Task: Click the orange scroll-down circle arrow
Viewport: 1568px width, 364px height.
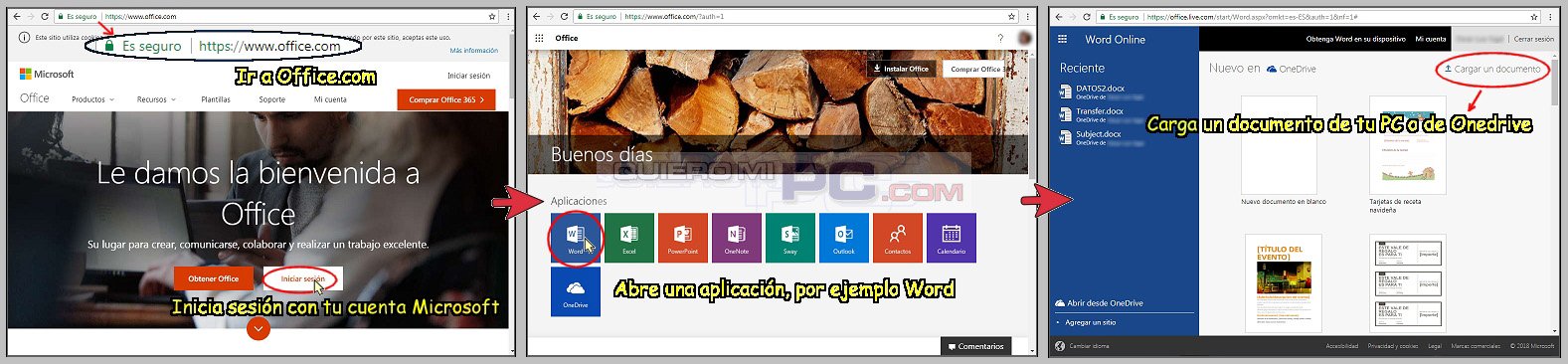Action: (258, 327)
